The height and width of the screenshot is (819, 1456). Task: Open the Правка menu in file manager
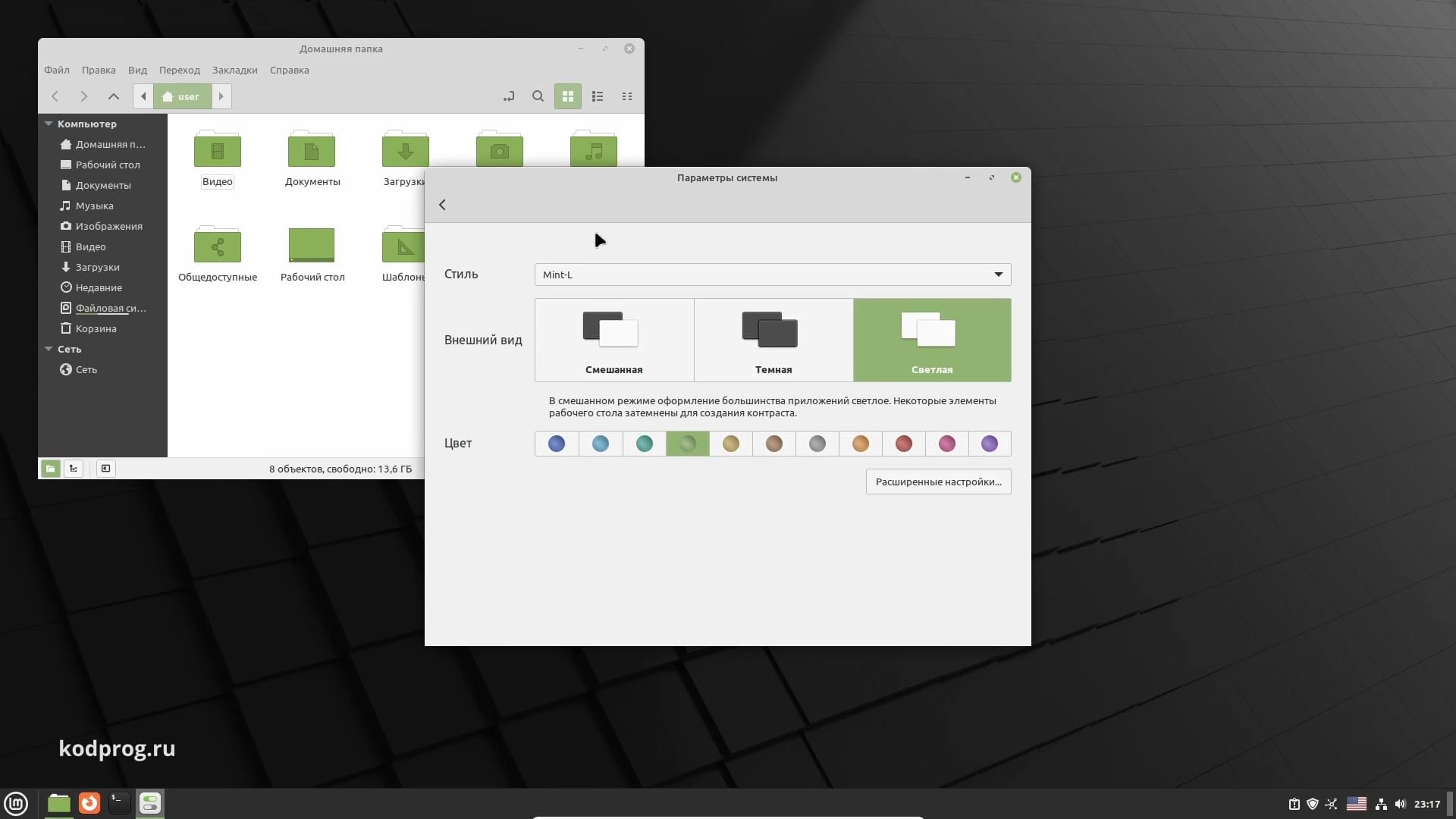[x=99, y=70]
